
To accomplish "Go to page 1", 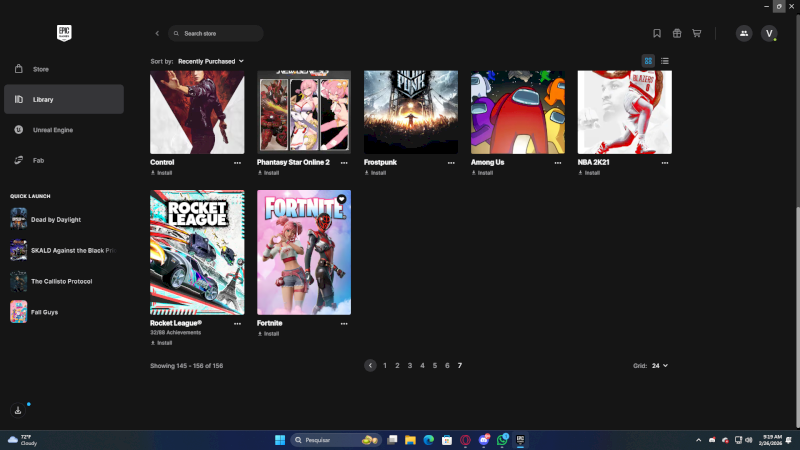I will (385, 365).
